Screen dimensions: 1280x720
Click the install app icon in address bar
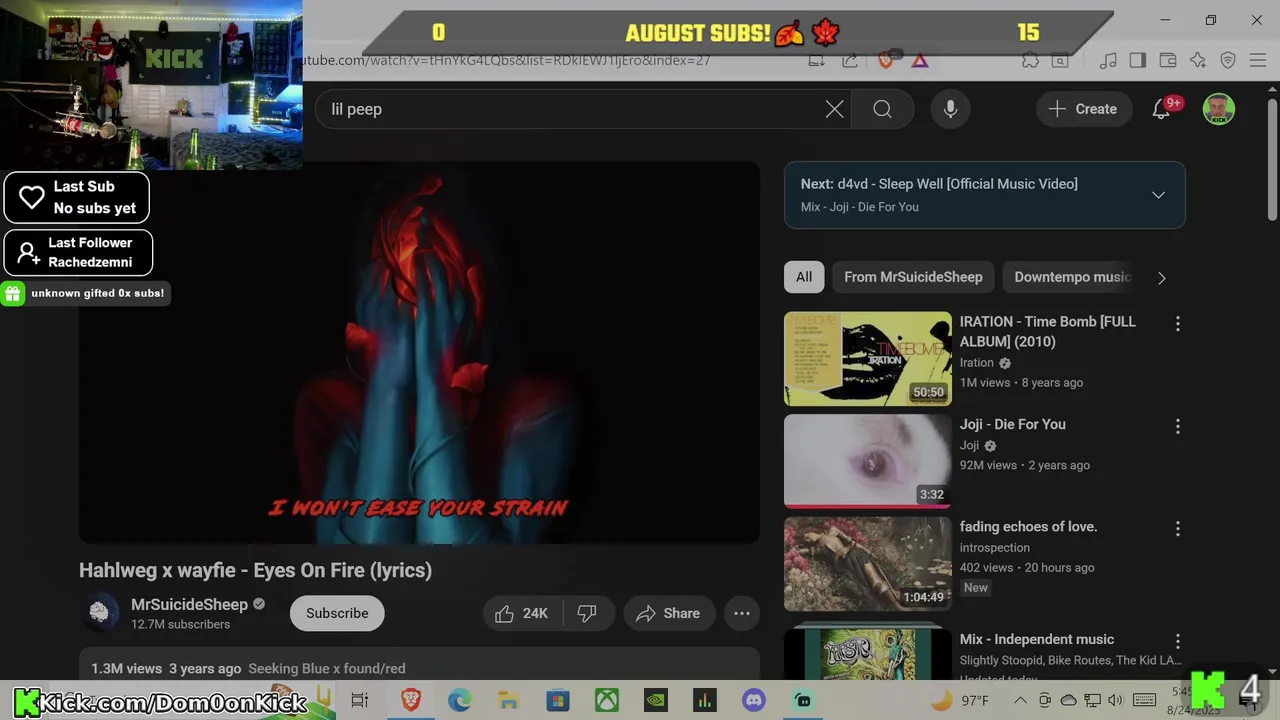point(817,60)
